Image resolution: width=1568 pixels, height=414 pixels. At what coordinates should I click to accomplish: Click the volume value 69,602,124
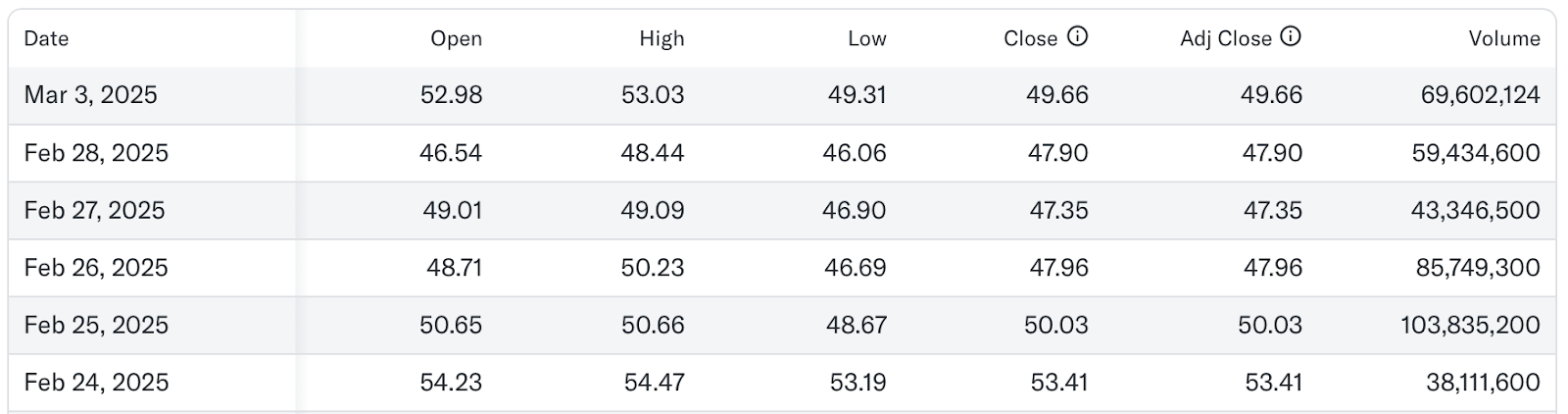click(1481, 95)
